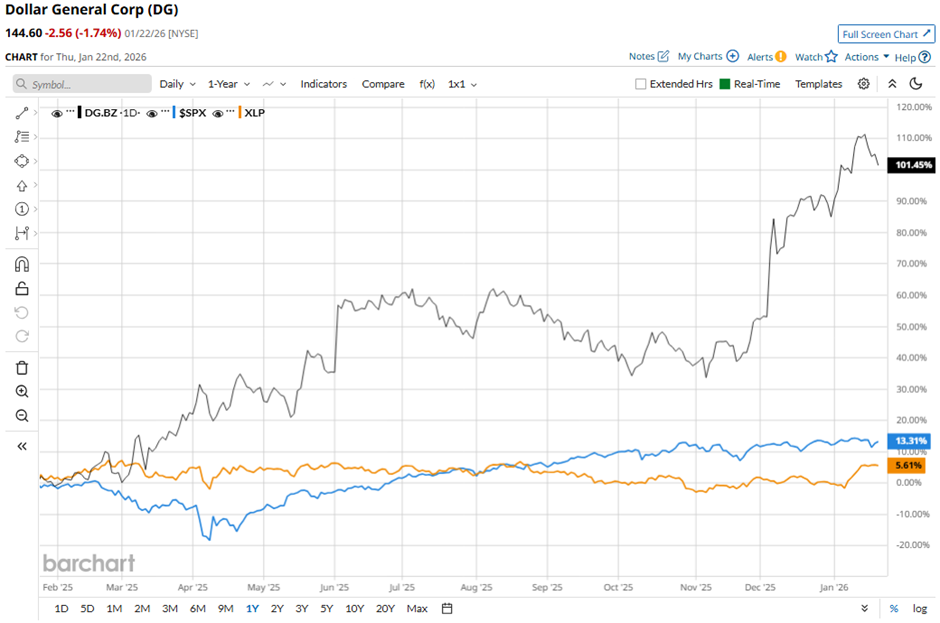
Task: Open chart settings gear
Action: click(x=863, y=84)
